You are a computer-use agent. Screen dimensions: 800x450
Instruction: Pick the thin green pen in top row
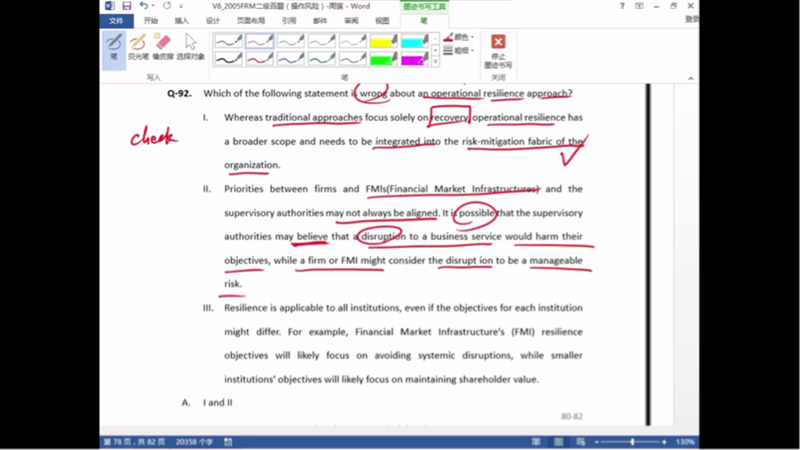point(321,41)
